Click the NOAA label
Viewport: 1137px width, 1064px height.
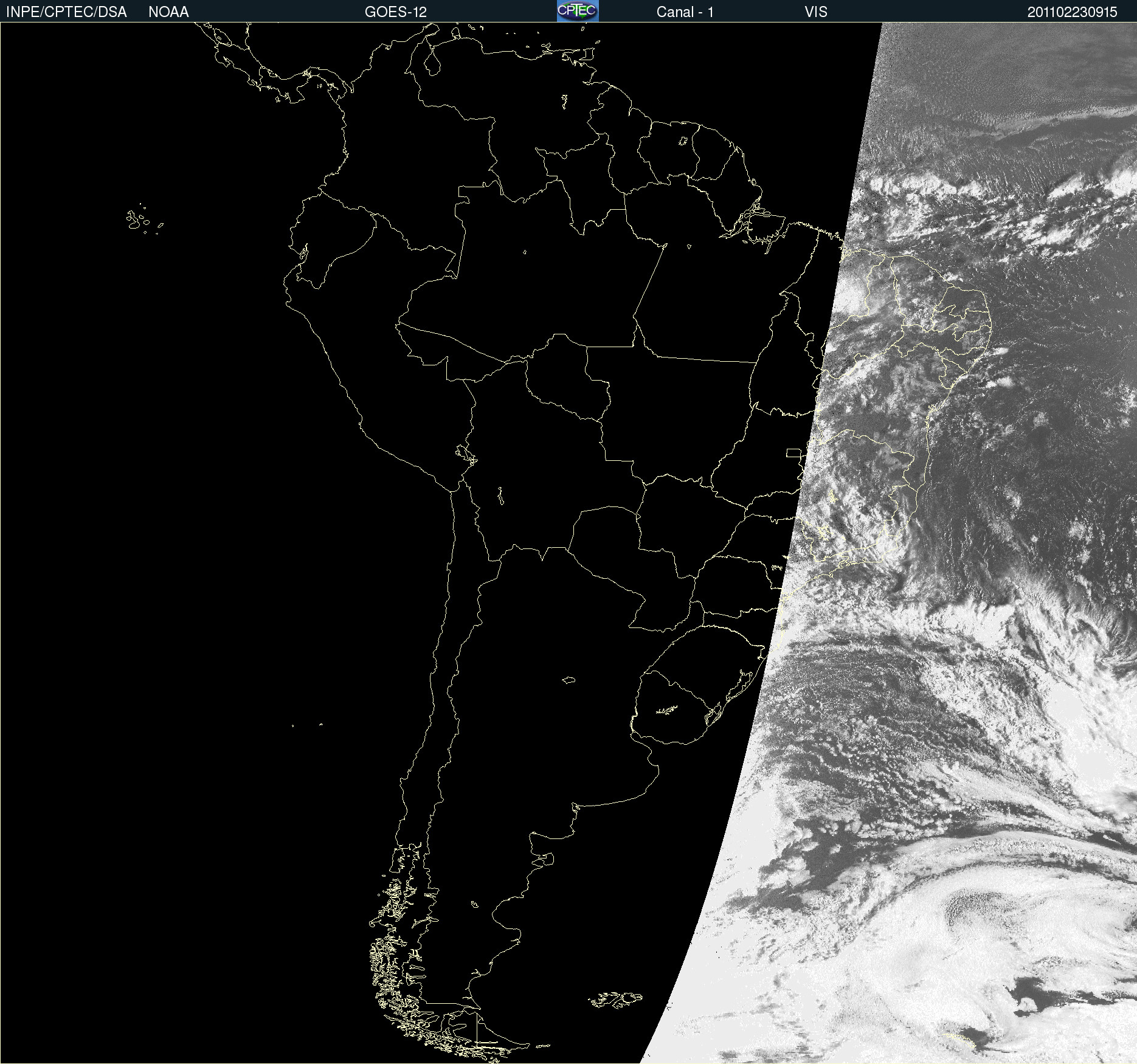click(x=168, y=12)
